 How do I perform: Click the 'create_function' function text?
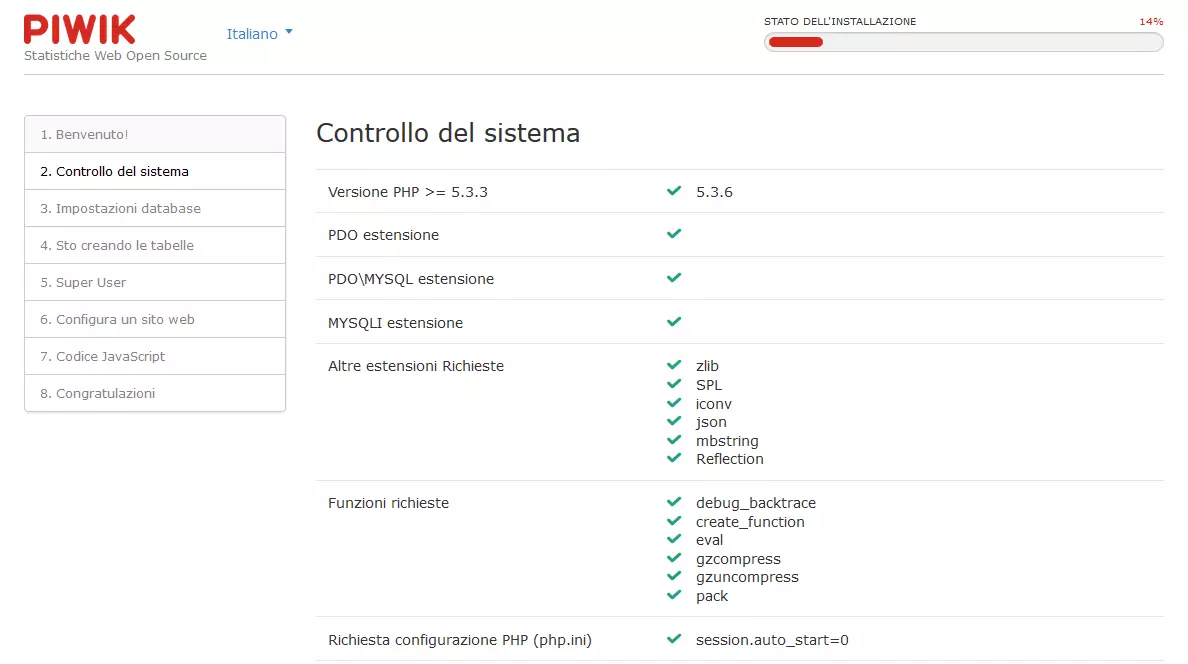pyautogui.click(x=750, y=522)
